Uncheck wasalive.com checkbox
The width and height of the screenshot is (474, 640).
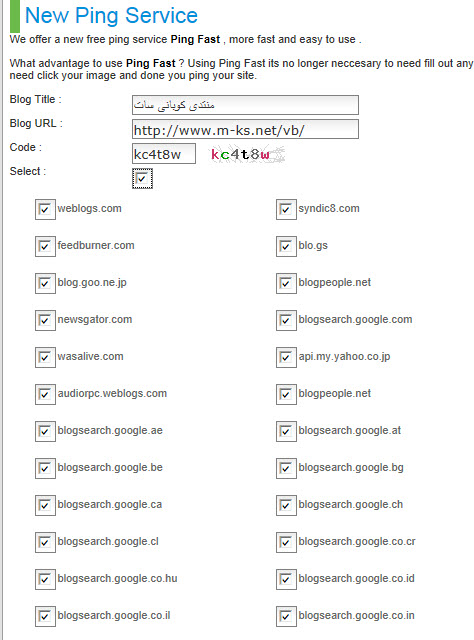coord(45,357)
